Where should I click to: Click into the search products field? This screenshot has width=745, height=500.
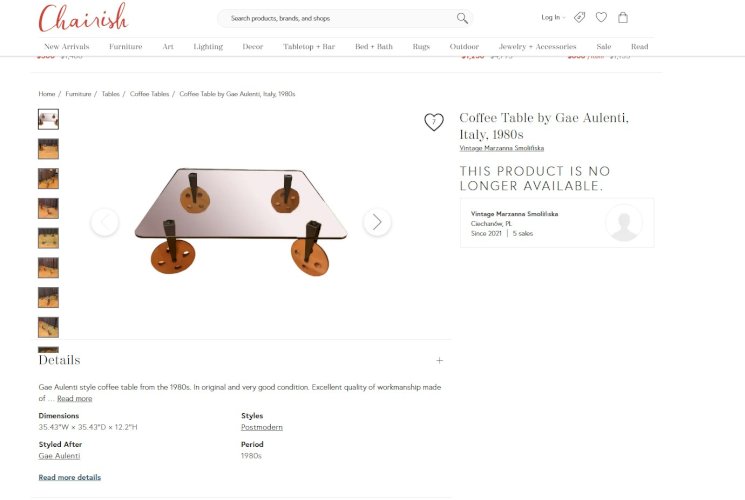click(340, 19)
